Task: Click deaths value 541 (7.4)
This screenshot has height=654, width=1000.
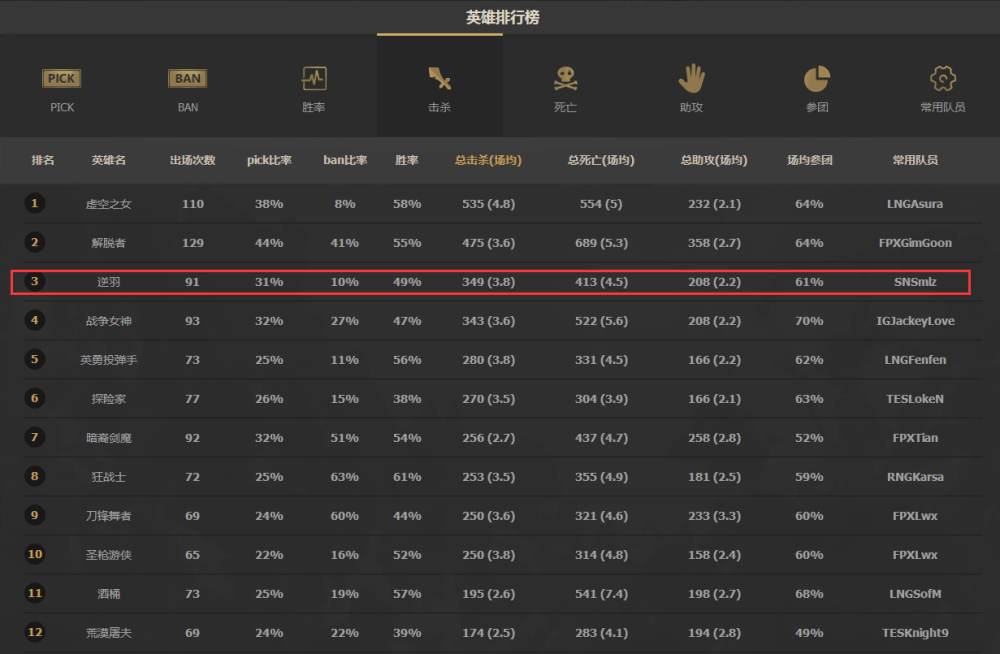Action: (601, 593)
